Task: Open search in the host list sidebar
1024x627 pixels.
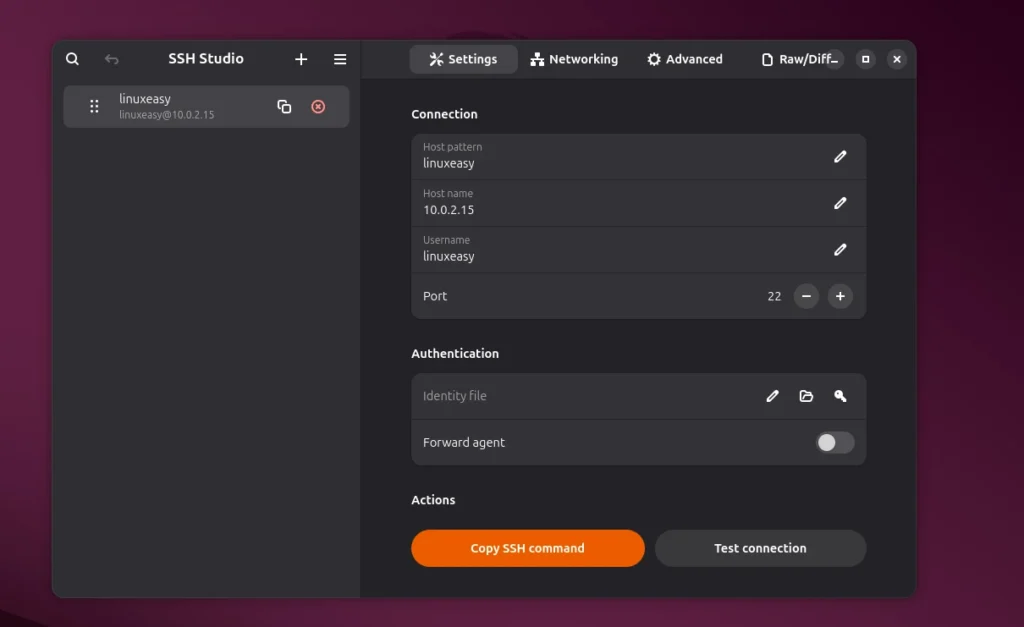Action: pos(72,58)
